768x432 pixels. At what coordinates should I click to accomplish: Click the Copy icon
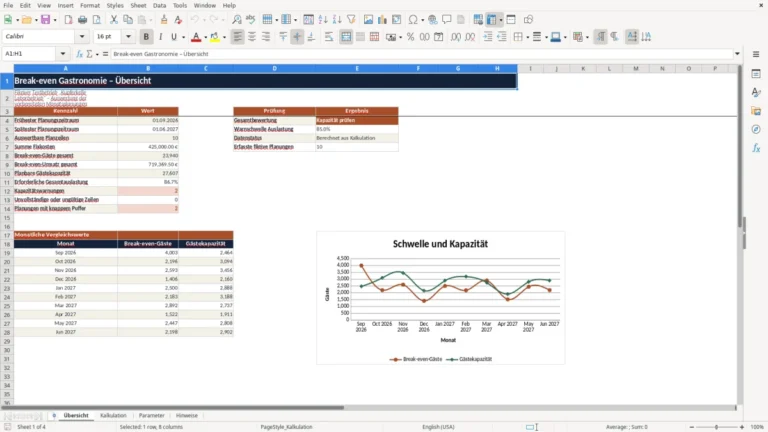click(x=128, y=20)
